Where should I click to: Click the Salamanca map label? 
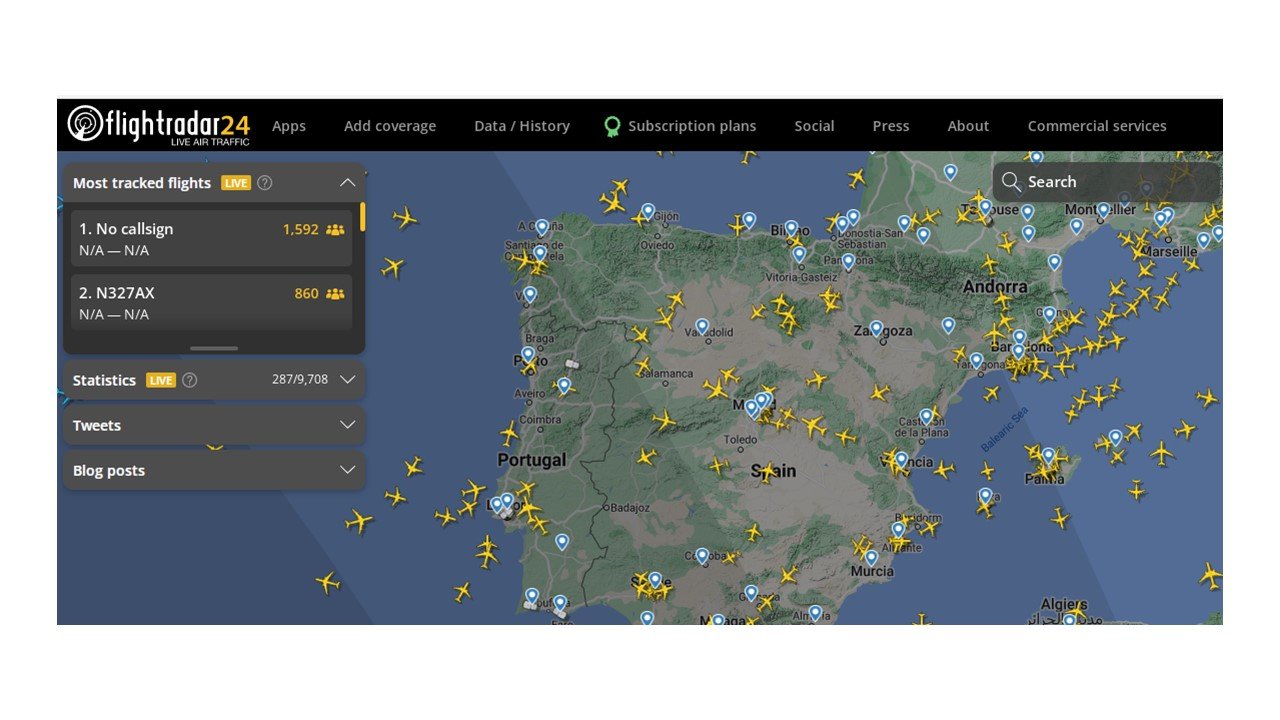click(x=666, y=373)
